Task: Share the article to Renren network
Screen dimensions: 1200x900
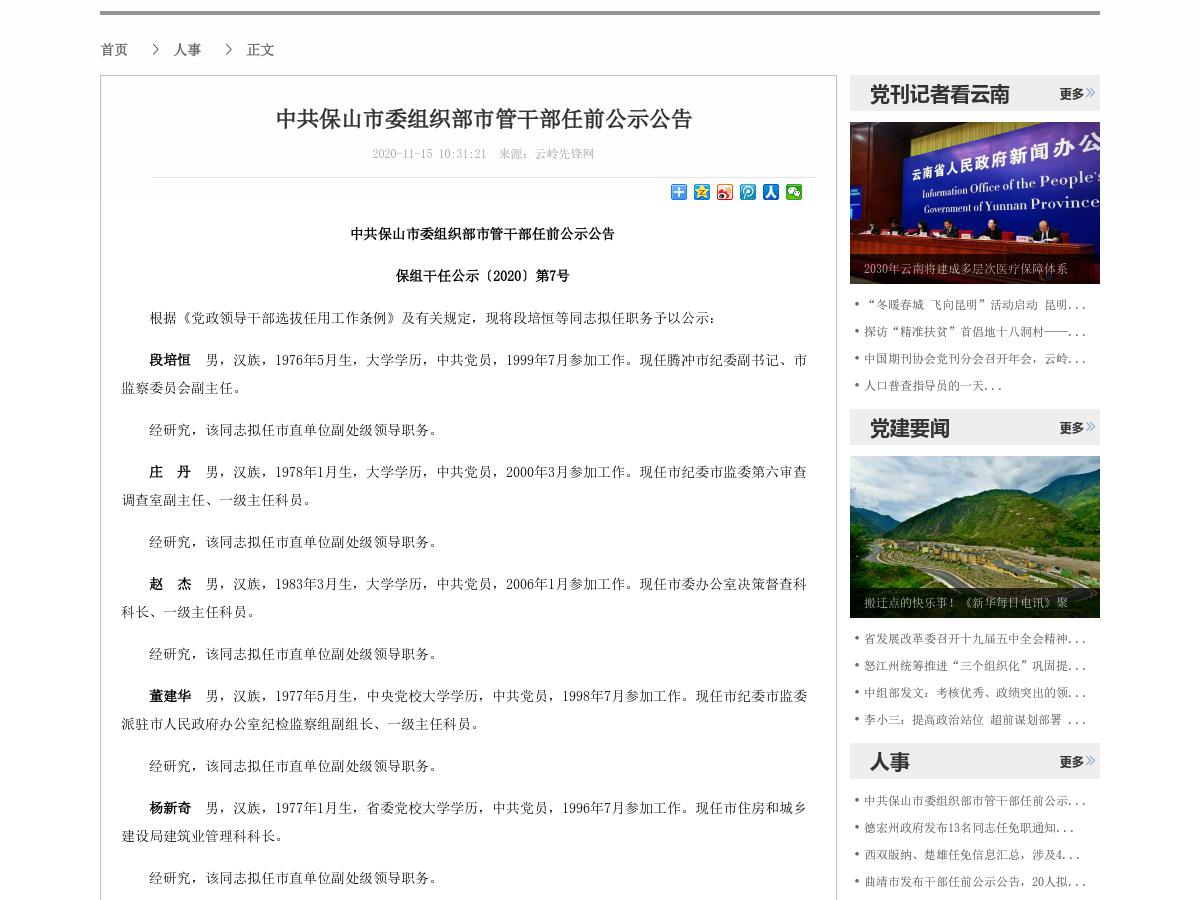Action: [x=770, y=192]
